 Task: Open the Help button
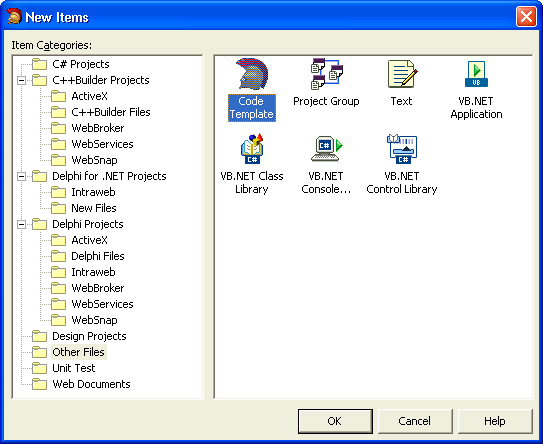(x=495, y=421)
